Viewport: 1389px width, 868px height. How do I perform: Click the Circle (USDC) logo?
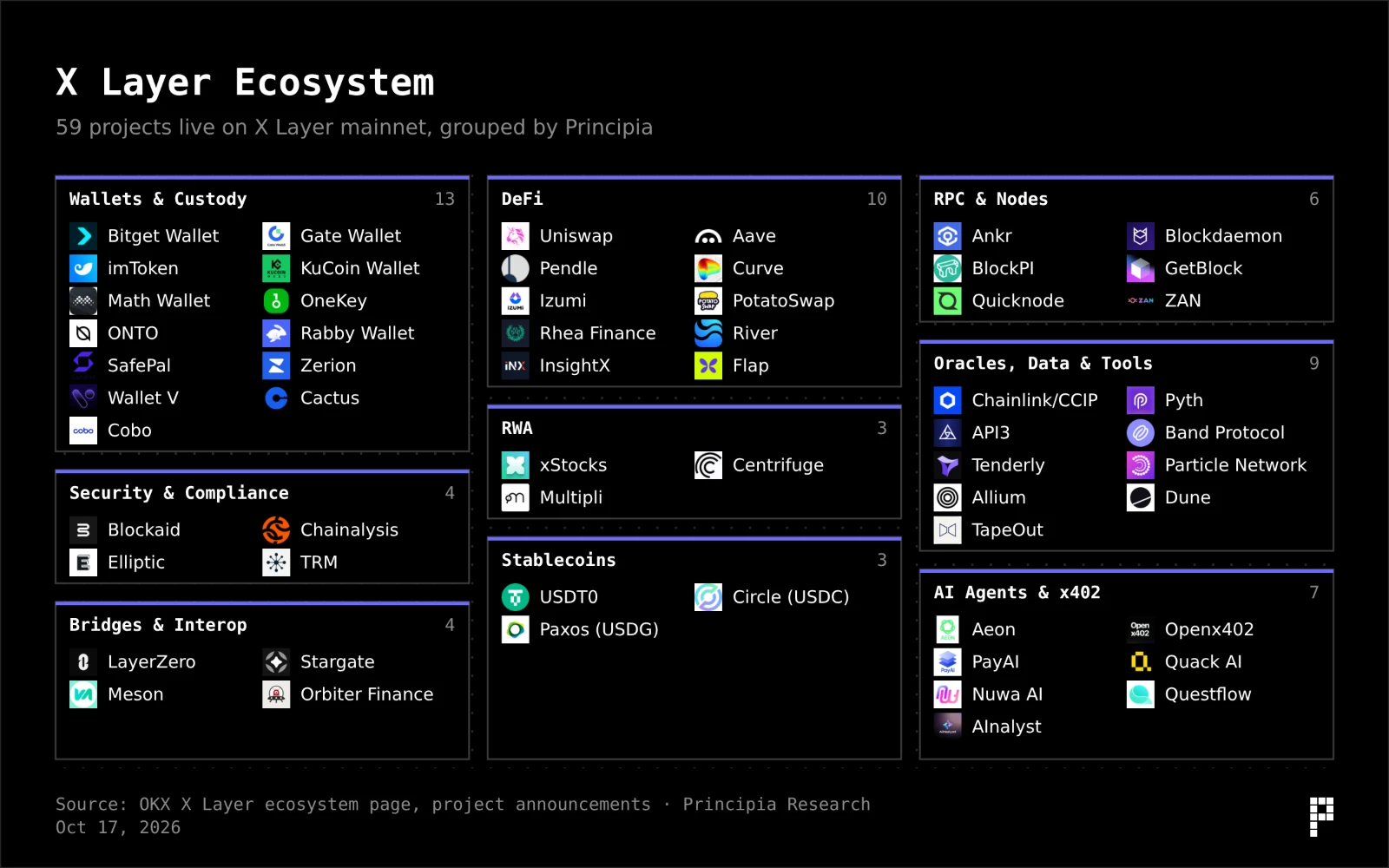[x=708, y=597]
